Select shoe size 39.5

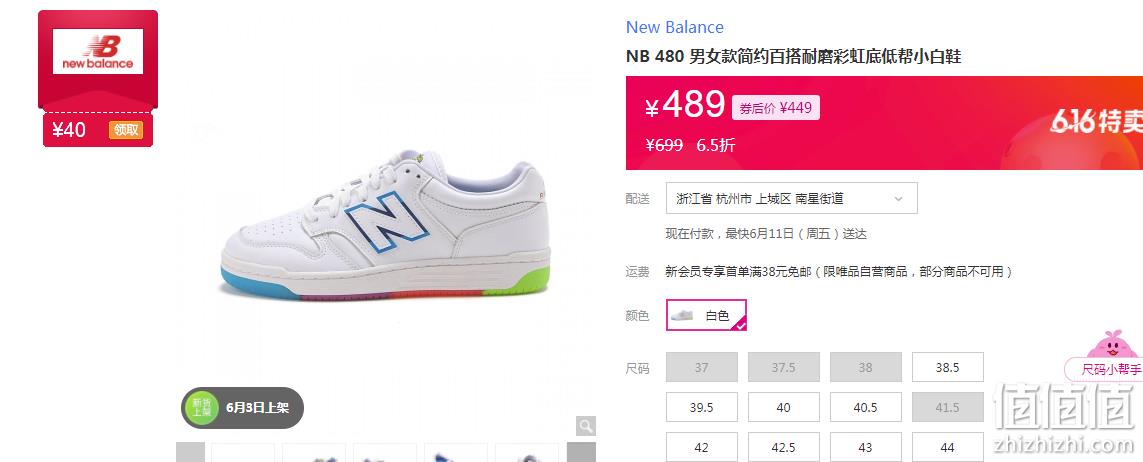click(x=701, y=407)
